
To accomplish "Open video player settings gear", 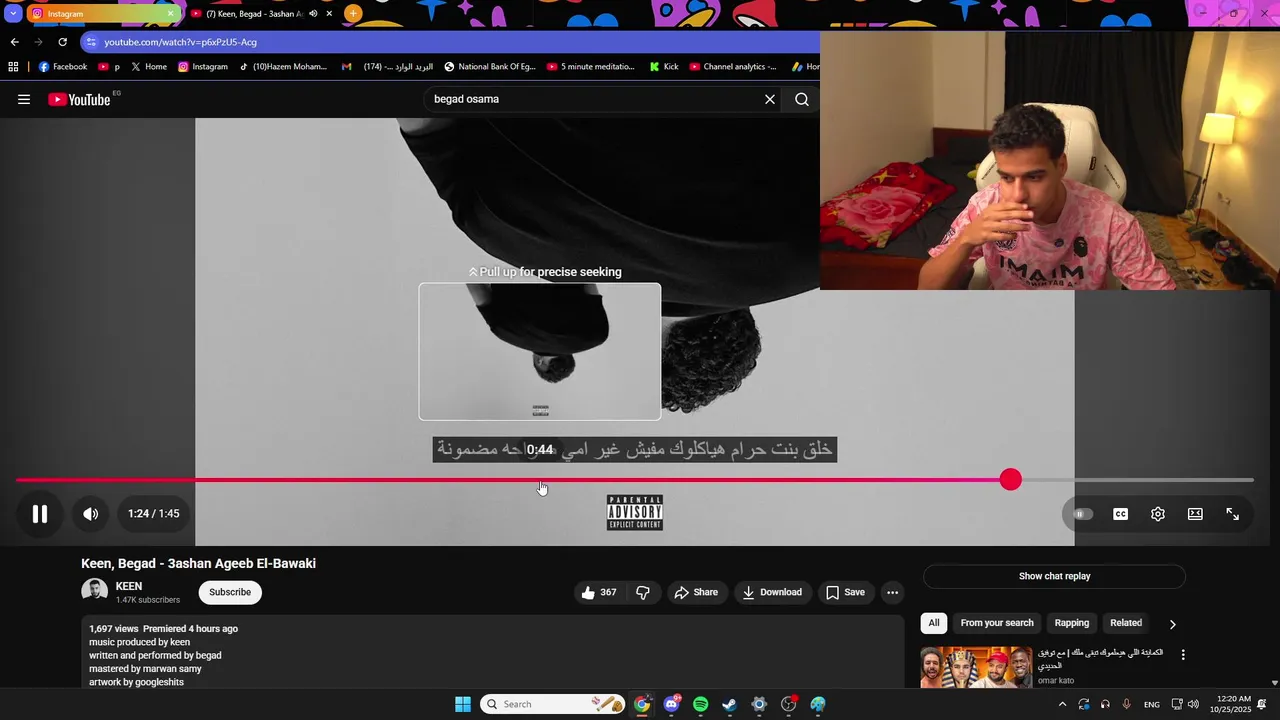I will point(1158,514).
